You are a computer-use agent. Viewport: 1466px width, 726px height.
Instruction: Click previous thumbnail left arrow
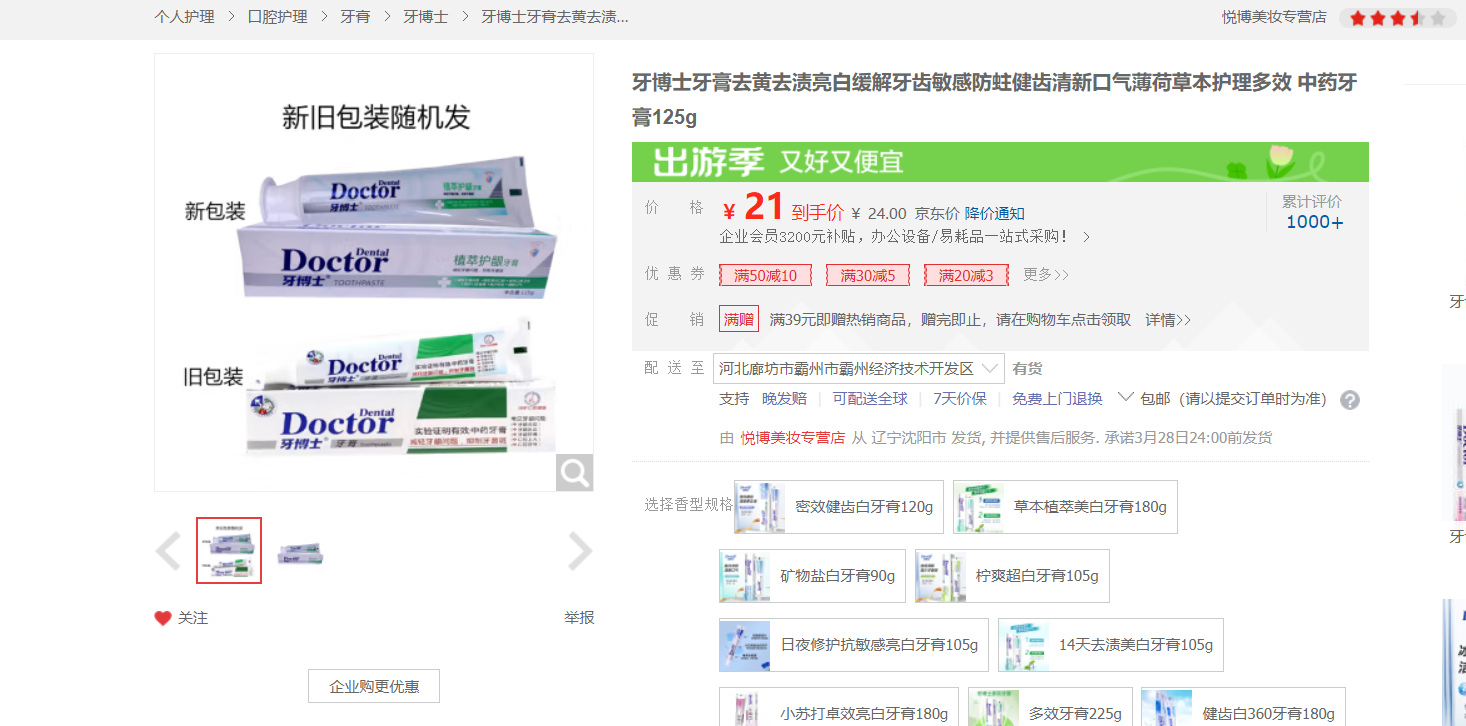tap(168, 551)
